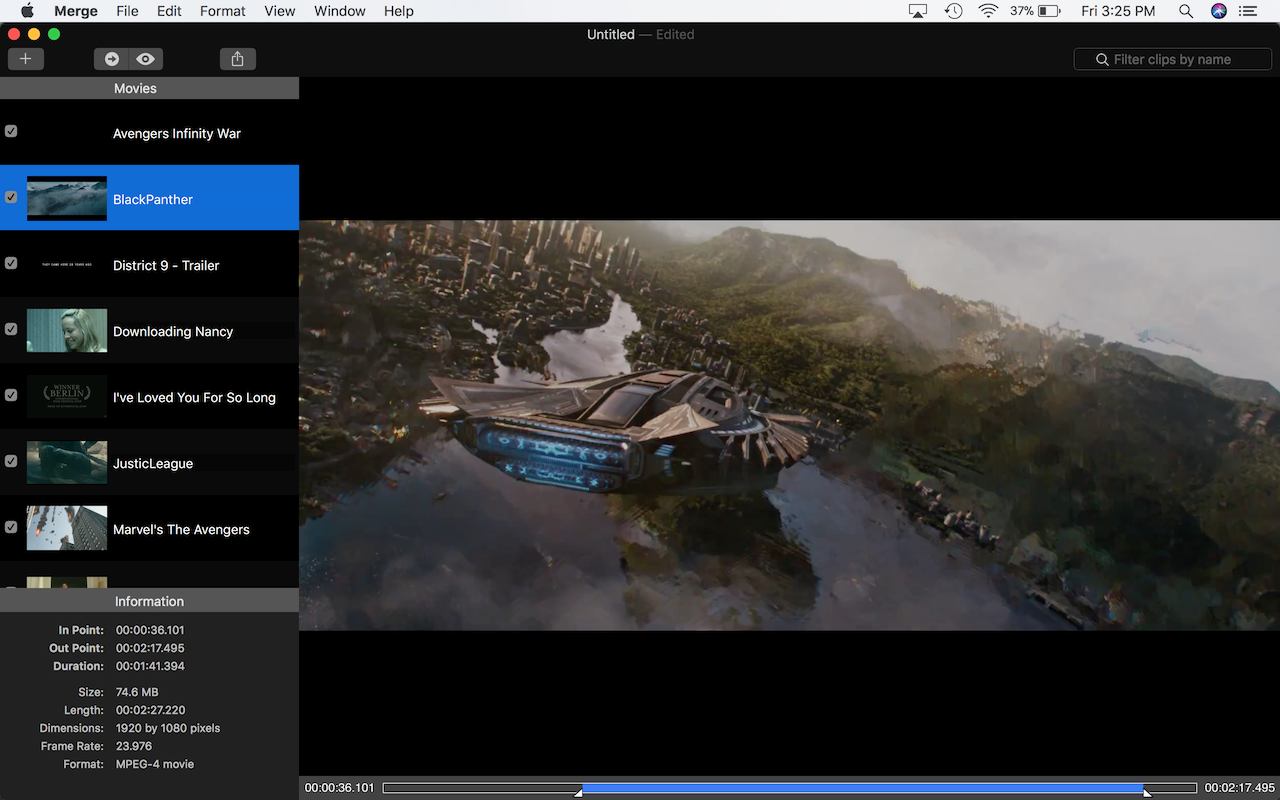Click the Duration value 00:01:41.394
This screenshot has height=800, width=1280.
pos(150,666)
